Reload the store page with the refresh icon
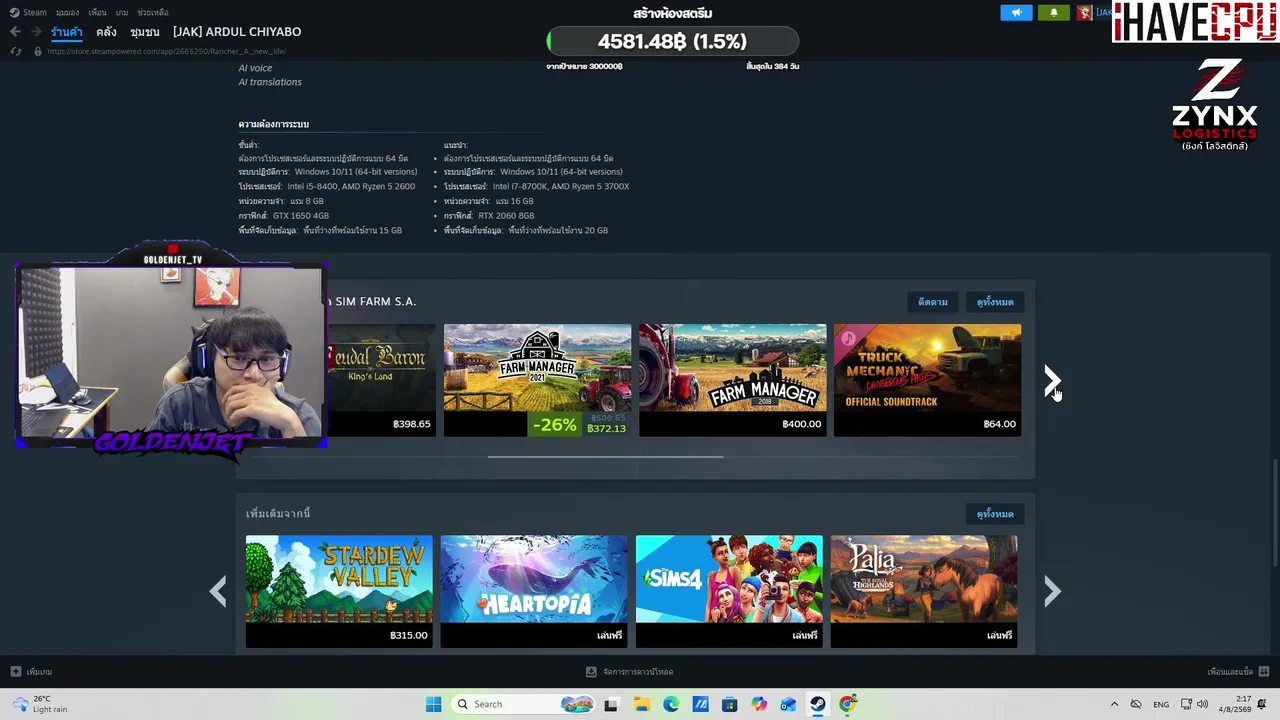The width and height of the screenshot is (1280, 720). pyautogui.click(x=16, y=51)
